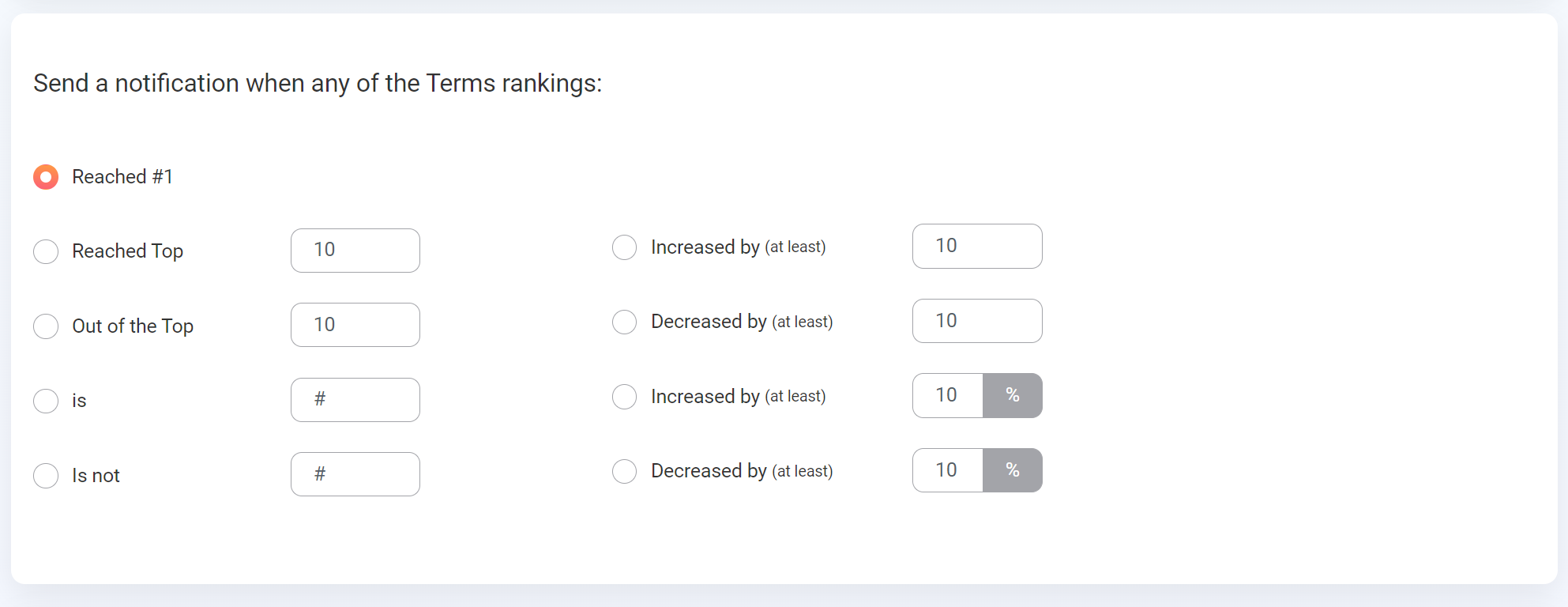Select the "Out of the Top" radio button
The height and width of the screenshot is (607, 1568).
coord(46,326)
